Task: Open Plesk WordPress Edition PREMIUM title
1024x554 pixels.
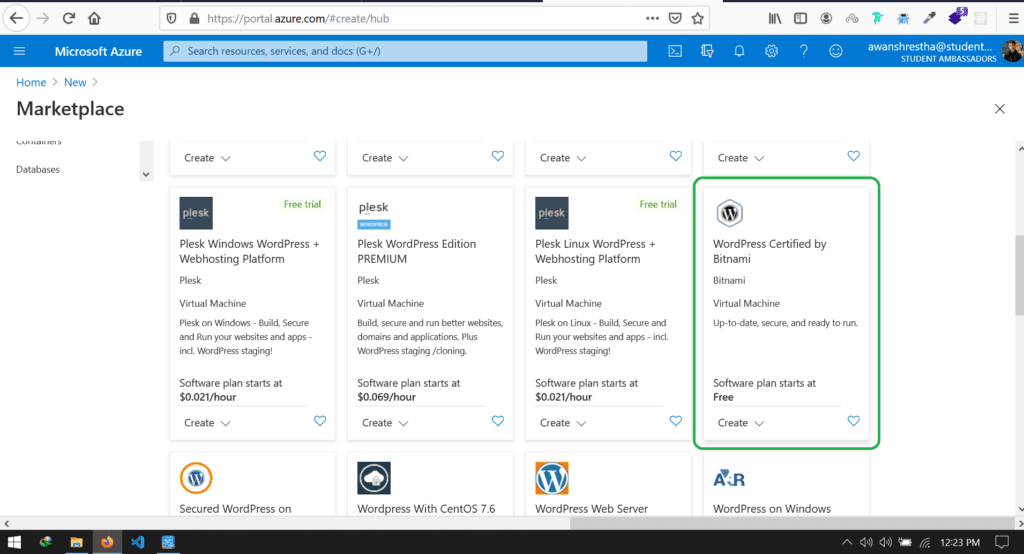Action: [417, 251]
